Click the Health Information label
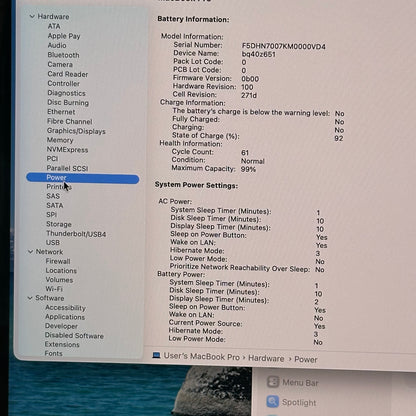The width and height of the screenshot is (416, 416). click(191, 144)
